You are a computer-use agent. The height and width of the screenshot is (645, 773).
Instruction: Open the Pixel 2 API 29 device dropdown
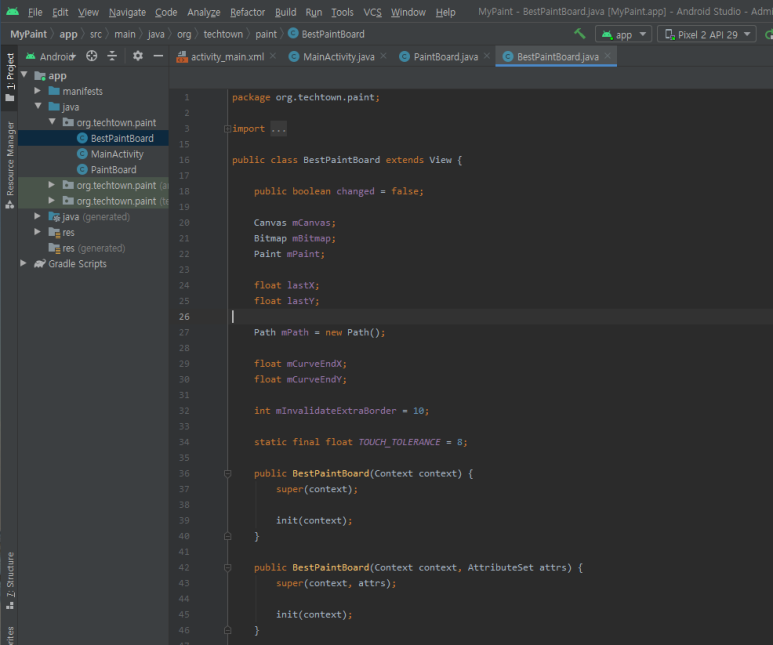(x=706, y=35)
